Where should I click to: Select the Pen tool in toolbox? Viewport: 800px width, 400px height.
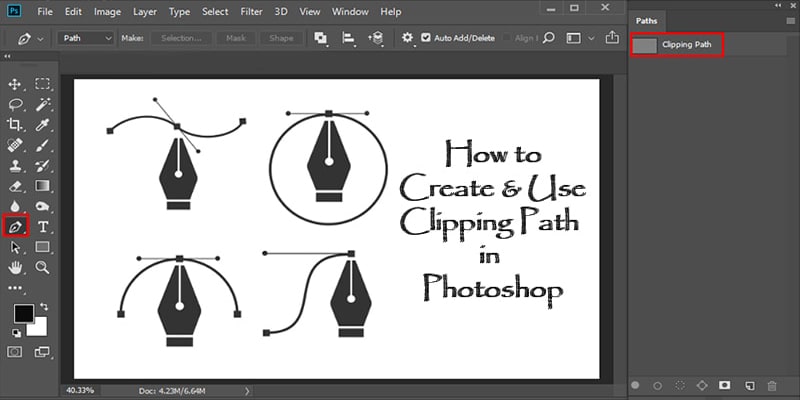[x=15, y=227]
